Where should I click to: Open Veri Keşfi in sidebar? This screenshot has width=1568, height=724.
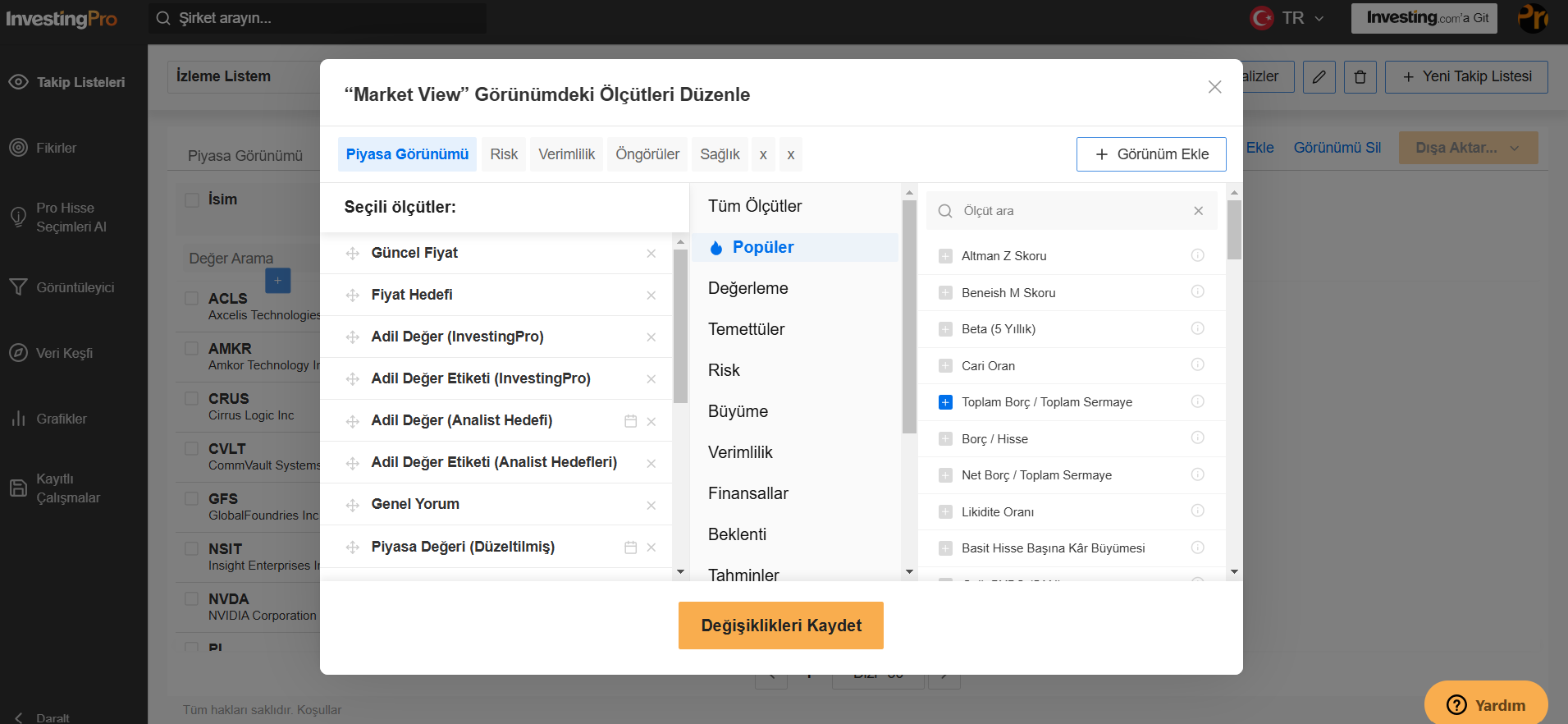point(51,353)
